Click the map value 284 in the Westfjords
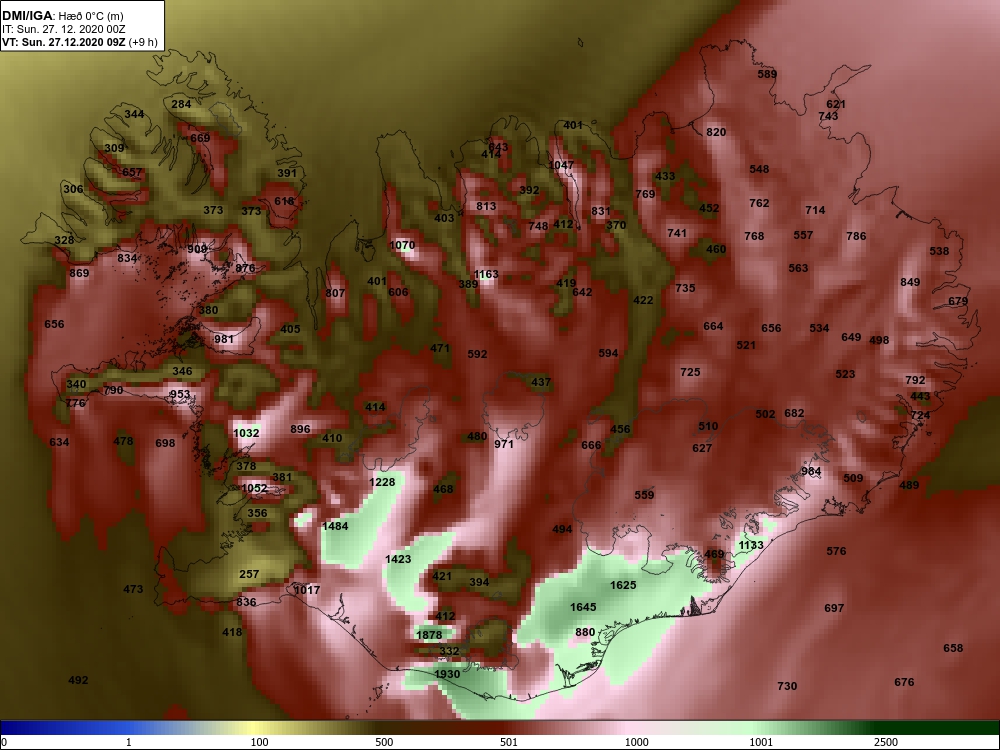Viewport: 1000px width, 750px height. 181,104
